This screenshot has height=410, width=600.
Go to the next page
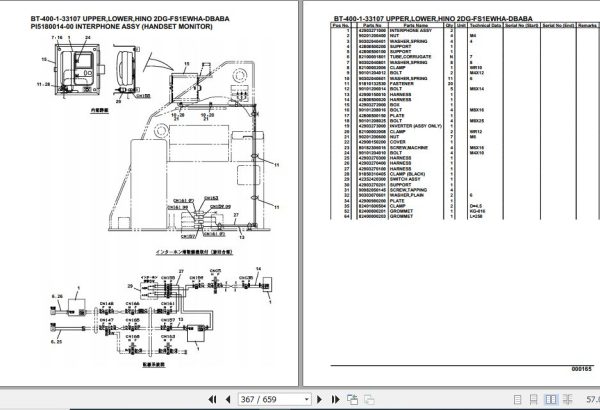(x=320, y=399)
